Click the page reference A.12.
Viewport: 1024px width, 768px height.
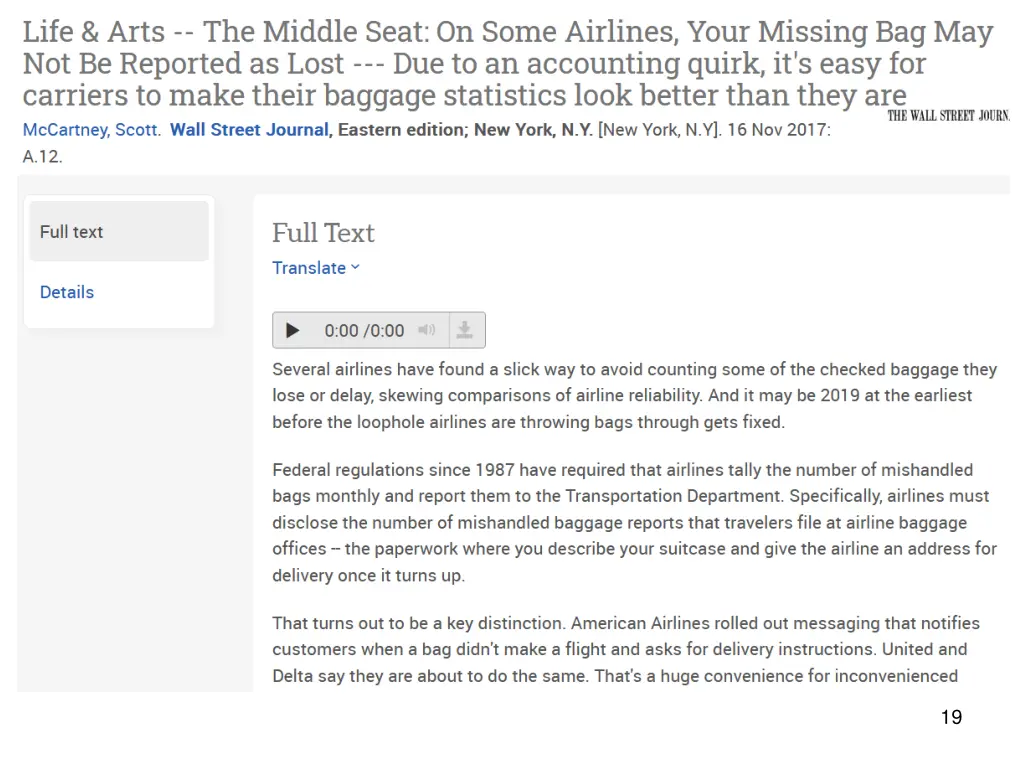42,157
